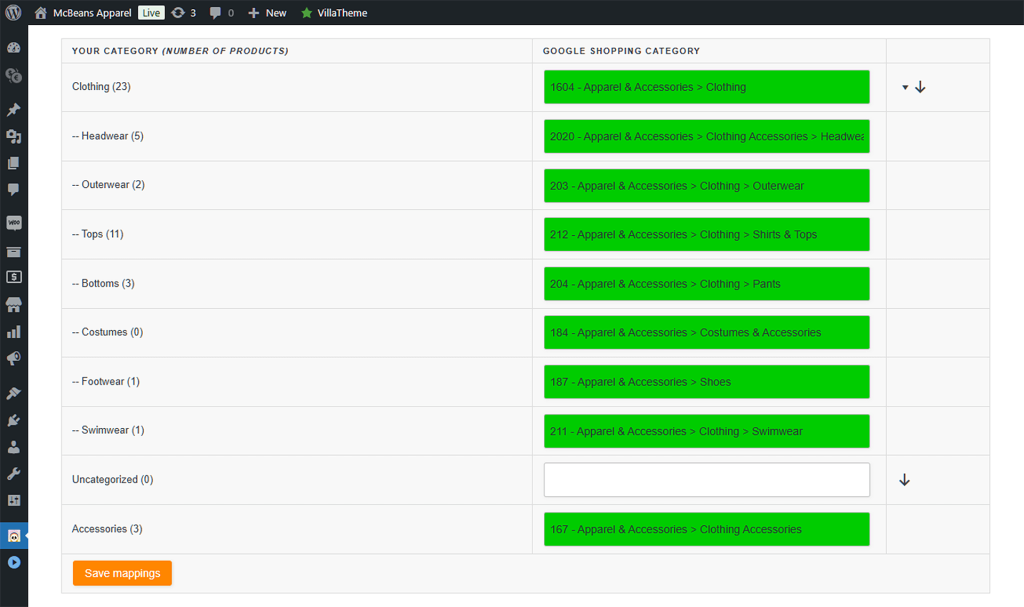The width and height of the screenshot is (1024, 607).
Task: Open the New menu in admin bar
Action: (x=267, y=13)
